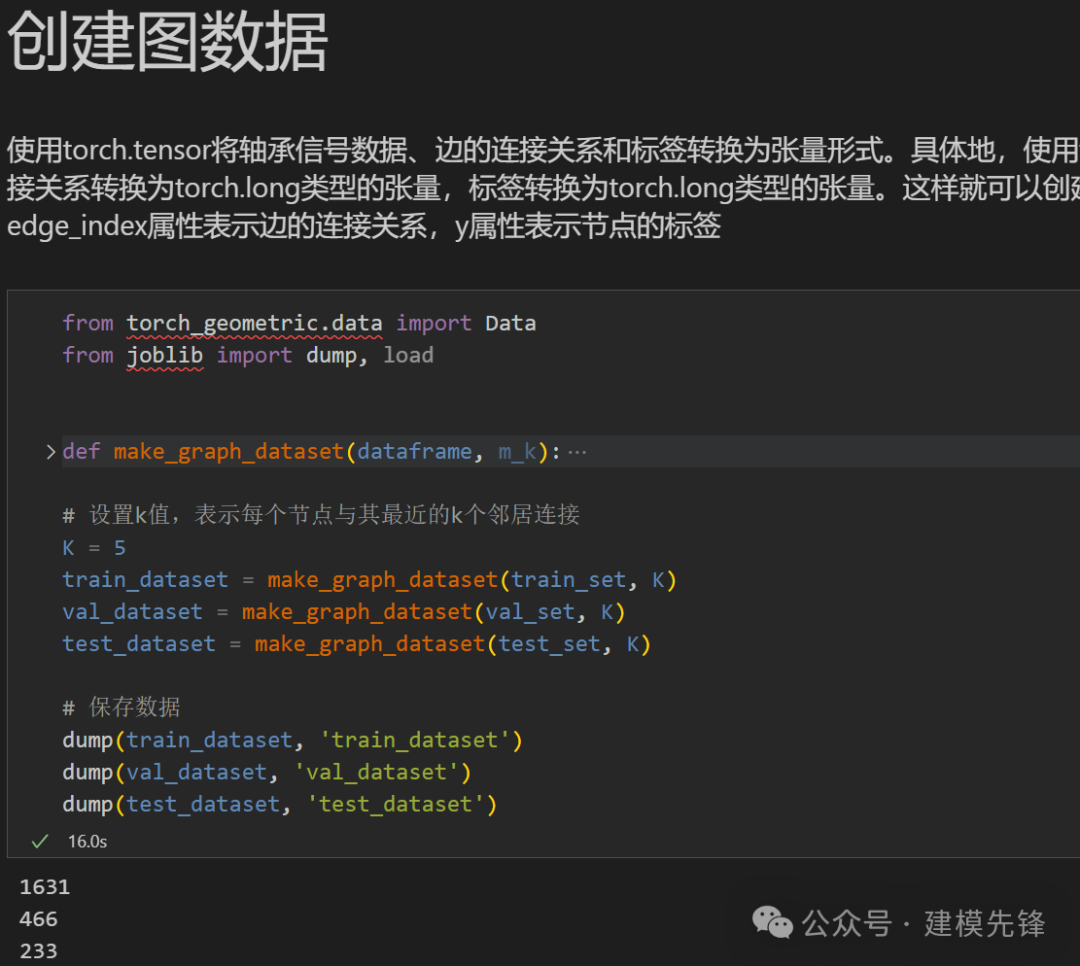Click the underlined torch_geometric.data module name
The height and width of the screenshot is (966, 1080).
(255, 322)
